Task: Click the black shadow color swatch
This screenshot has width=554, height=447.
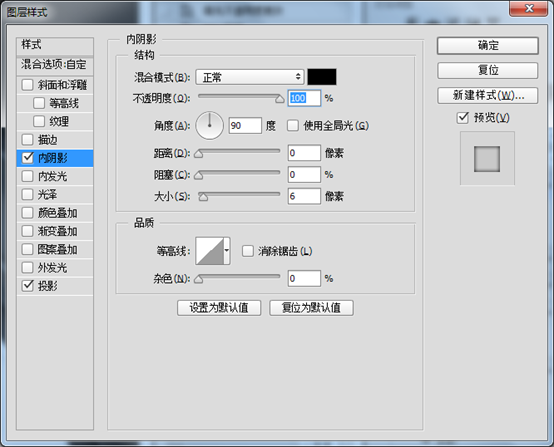Action: pos(322,77)
